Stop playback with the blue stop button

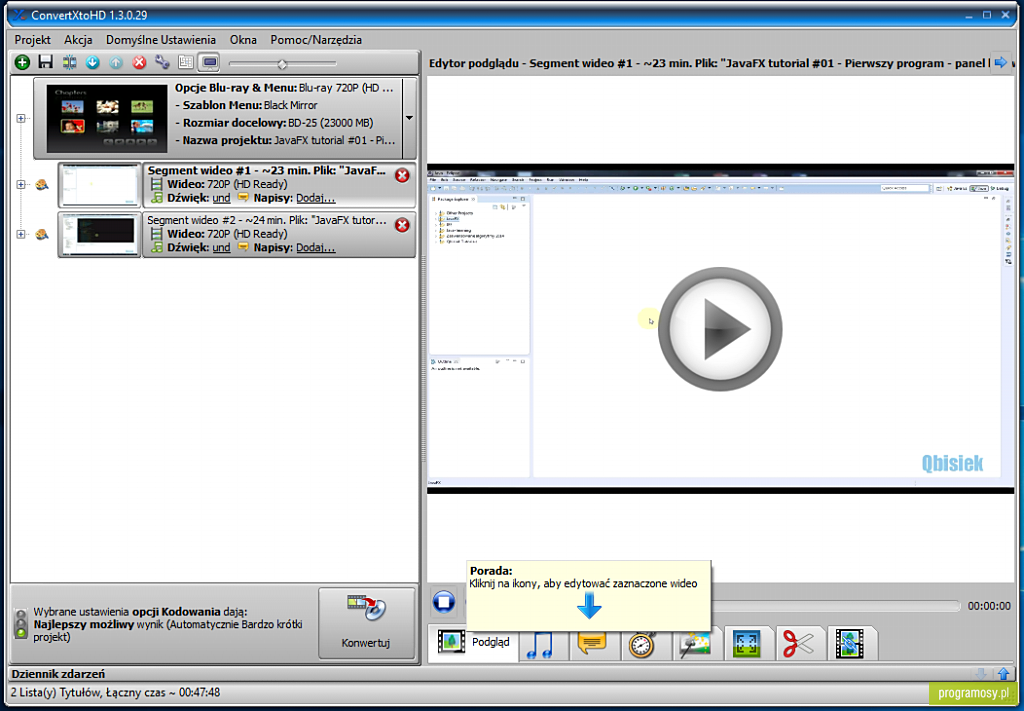[x=444, y=601]
